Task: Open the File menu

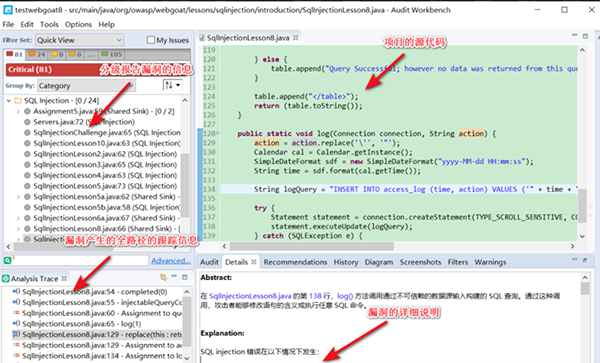Action: pos(8,24)
